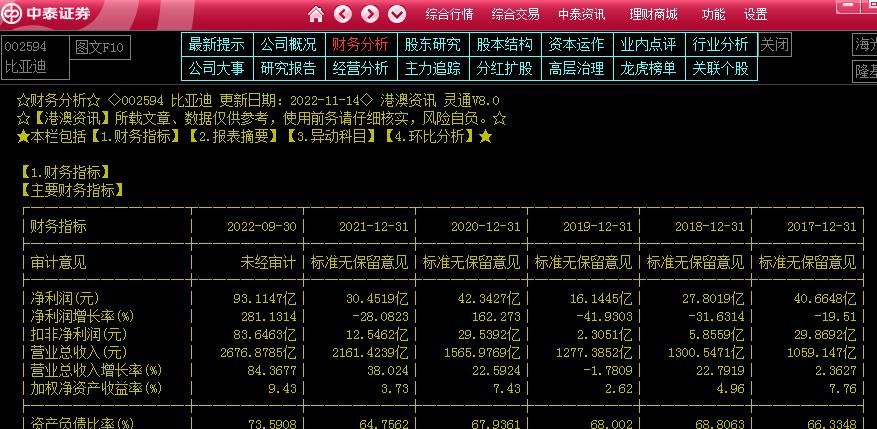Open the 中泰资讯 menu
This screenshot has width=877, height=429.
click(582, 15)
